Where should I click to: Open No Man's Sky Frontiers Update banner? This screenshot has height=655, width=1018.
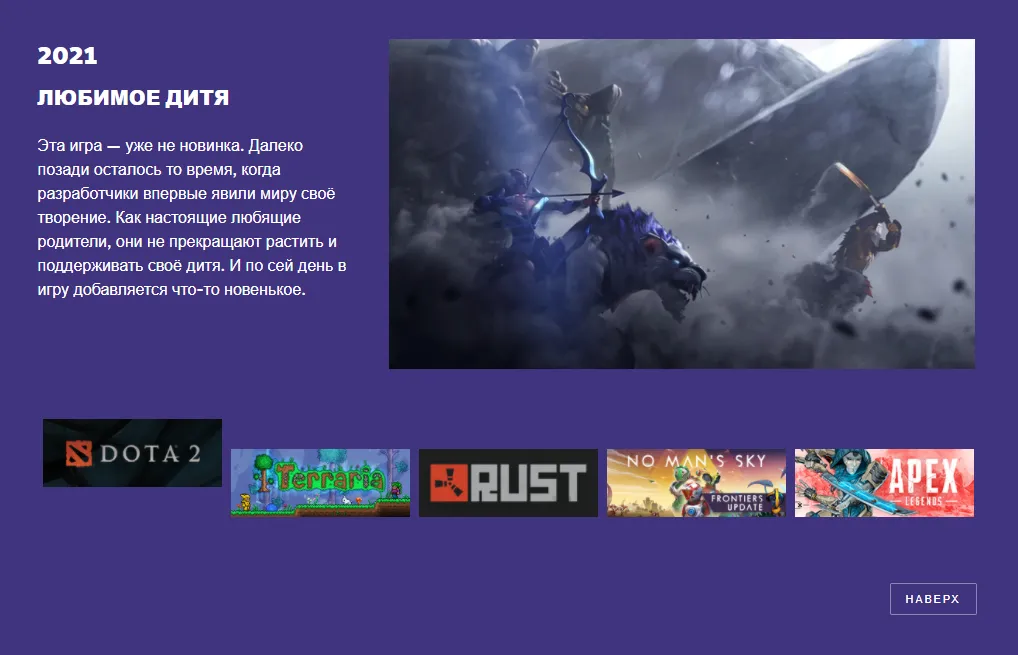point(696,482)
